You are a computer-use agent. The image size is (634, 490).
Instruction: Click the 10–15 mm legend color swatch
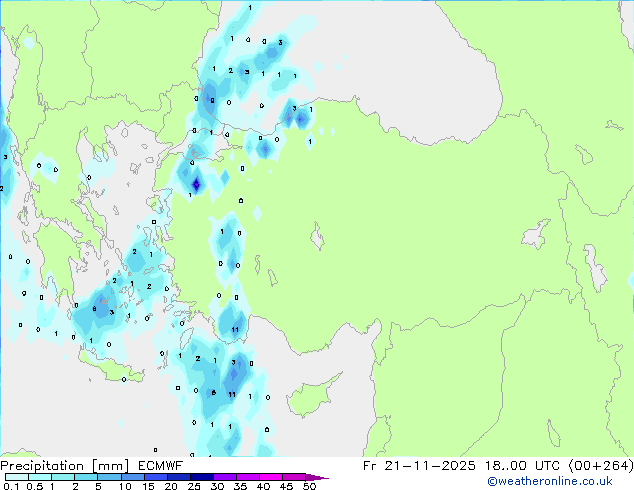(x=132, y=477)
